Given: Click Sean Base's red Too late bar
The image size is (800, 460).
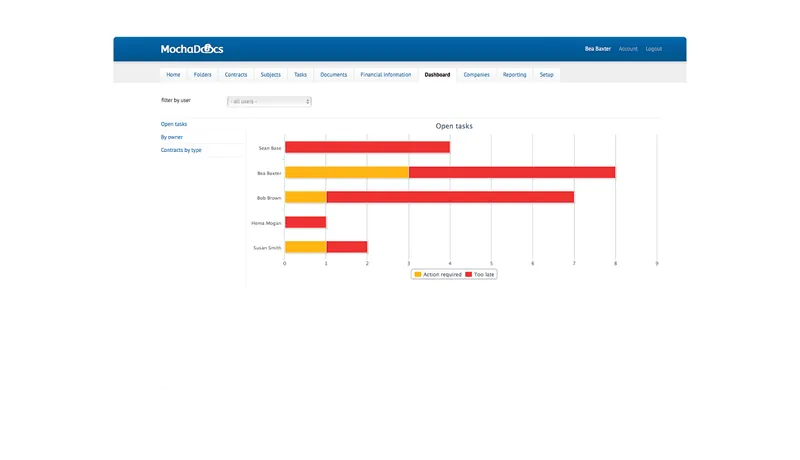Looking at the screenshot, I should [x=367, y=147].
